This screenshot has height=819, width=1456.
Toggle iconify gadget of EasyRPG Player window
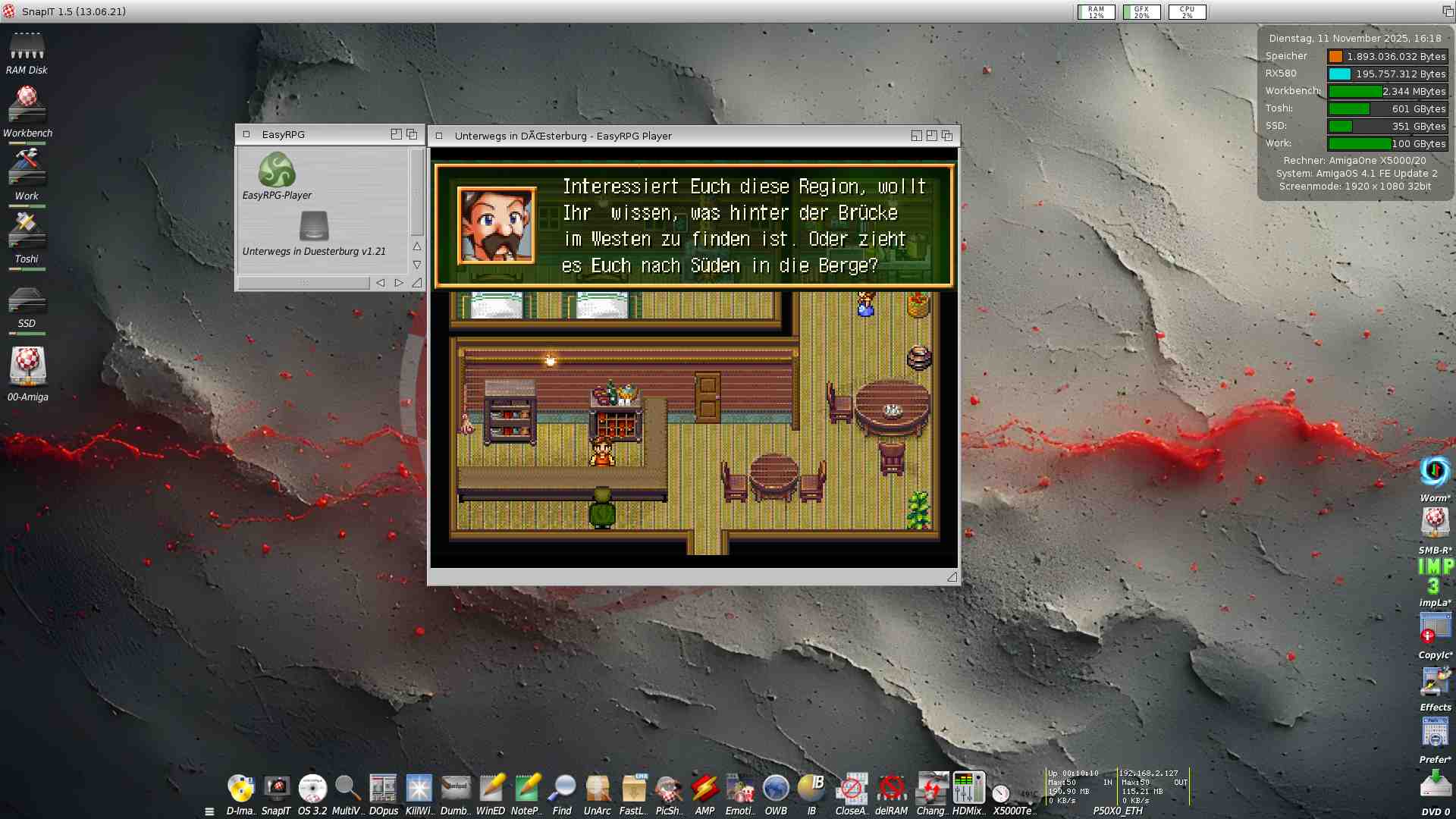point(916,136)
